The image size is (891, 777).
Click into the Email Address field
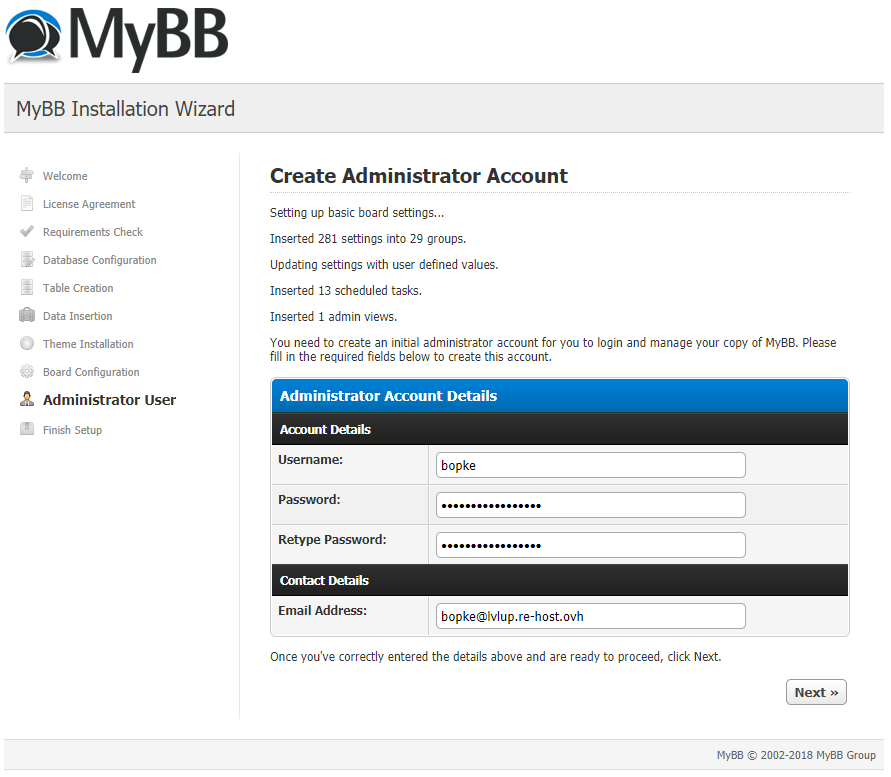(x=590, y=616)
